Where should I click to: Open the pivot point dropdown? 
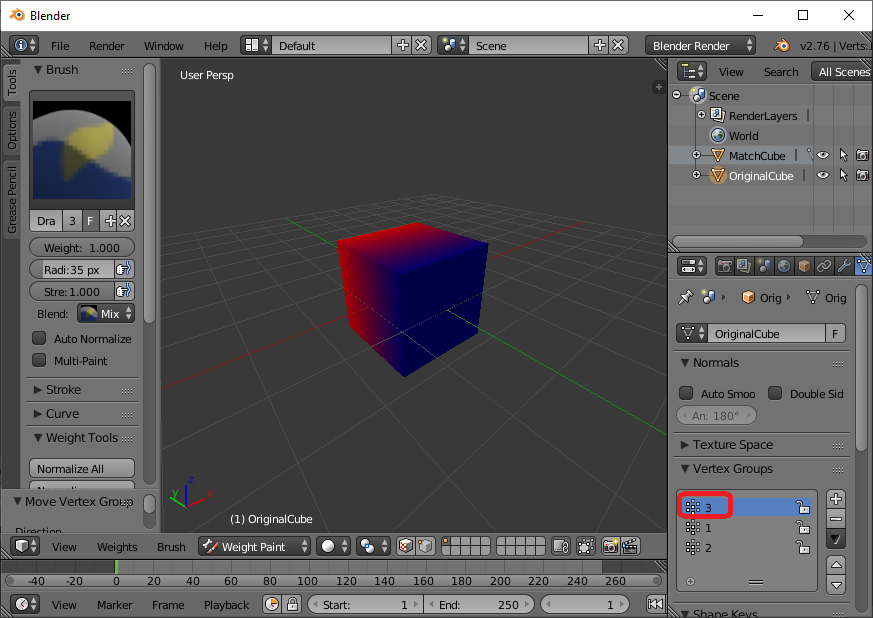tap(372, 547)
